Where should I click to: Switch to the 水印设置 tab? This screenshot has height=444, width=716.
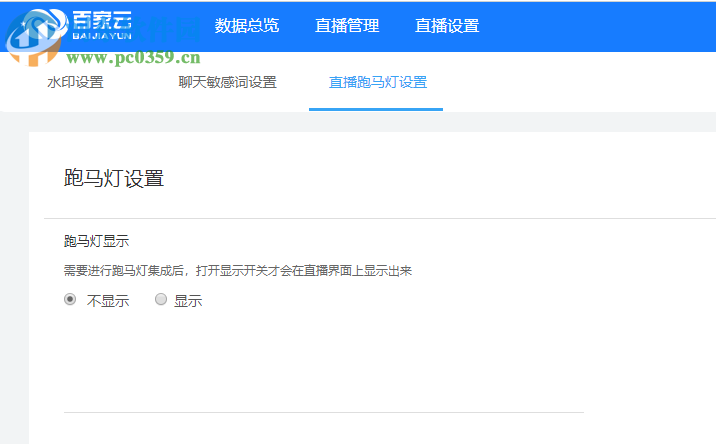click(75, 82)
